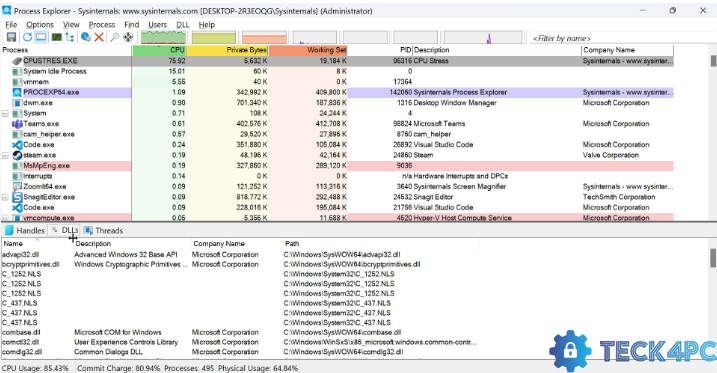Switch to the Handles tab

25,230
